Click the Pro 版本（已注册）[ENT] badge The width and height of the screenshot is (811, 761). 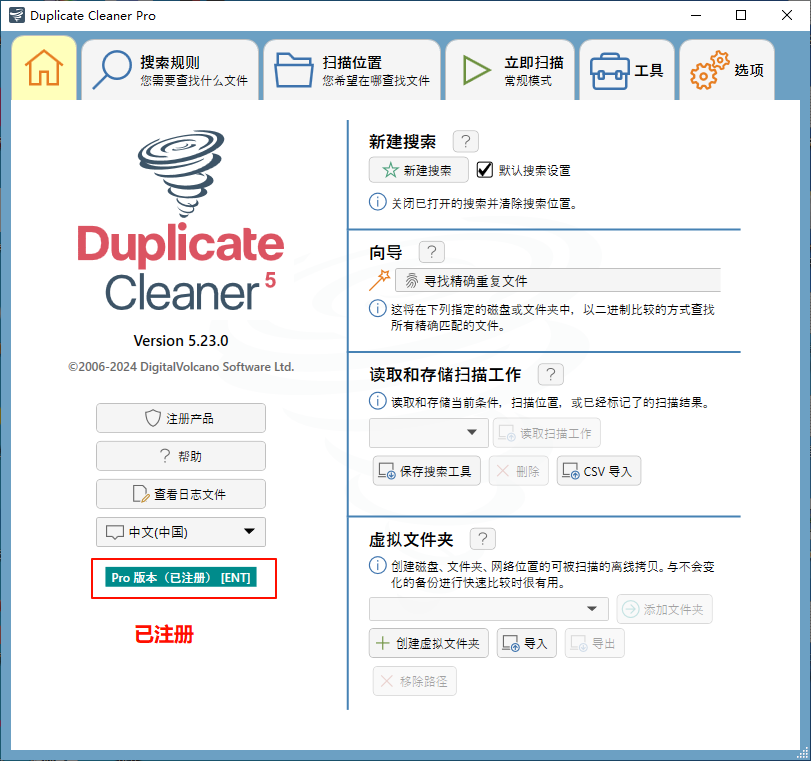(181, 577)
